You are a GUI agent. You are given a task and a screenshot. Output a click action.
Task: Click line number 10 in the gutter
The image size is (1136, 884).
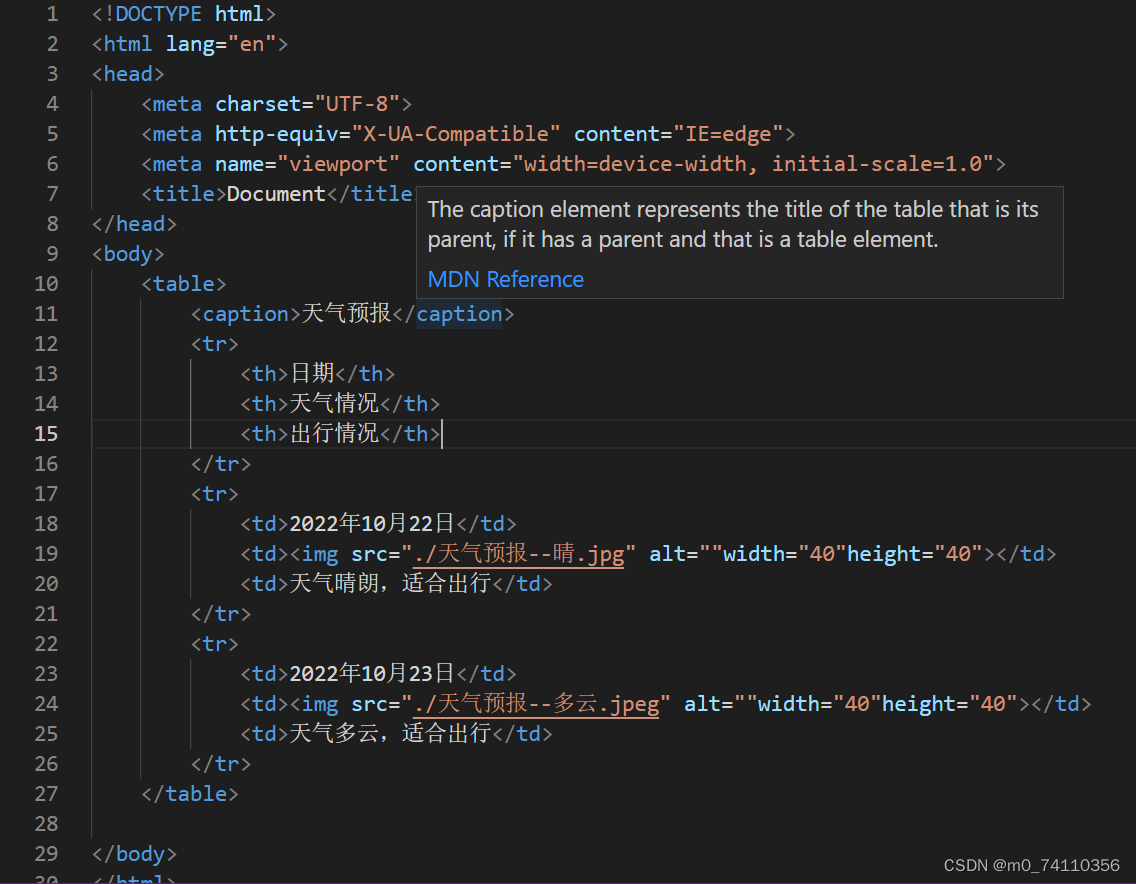pos(46,283)
